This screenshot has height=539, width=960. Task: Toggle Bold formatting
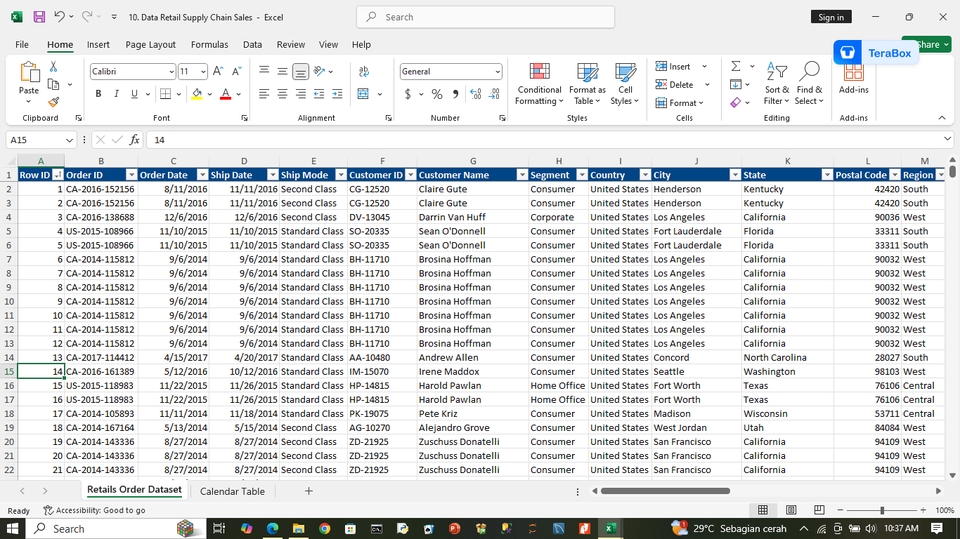tap(98, 94)
